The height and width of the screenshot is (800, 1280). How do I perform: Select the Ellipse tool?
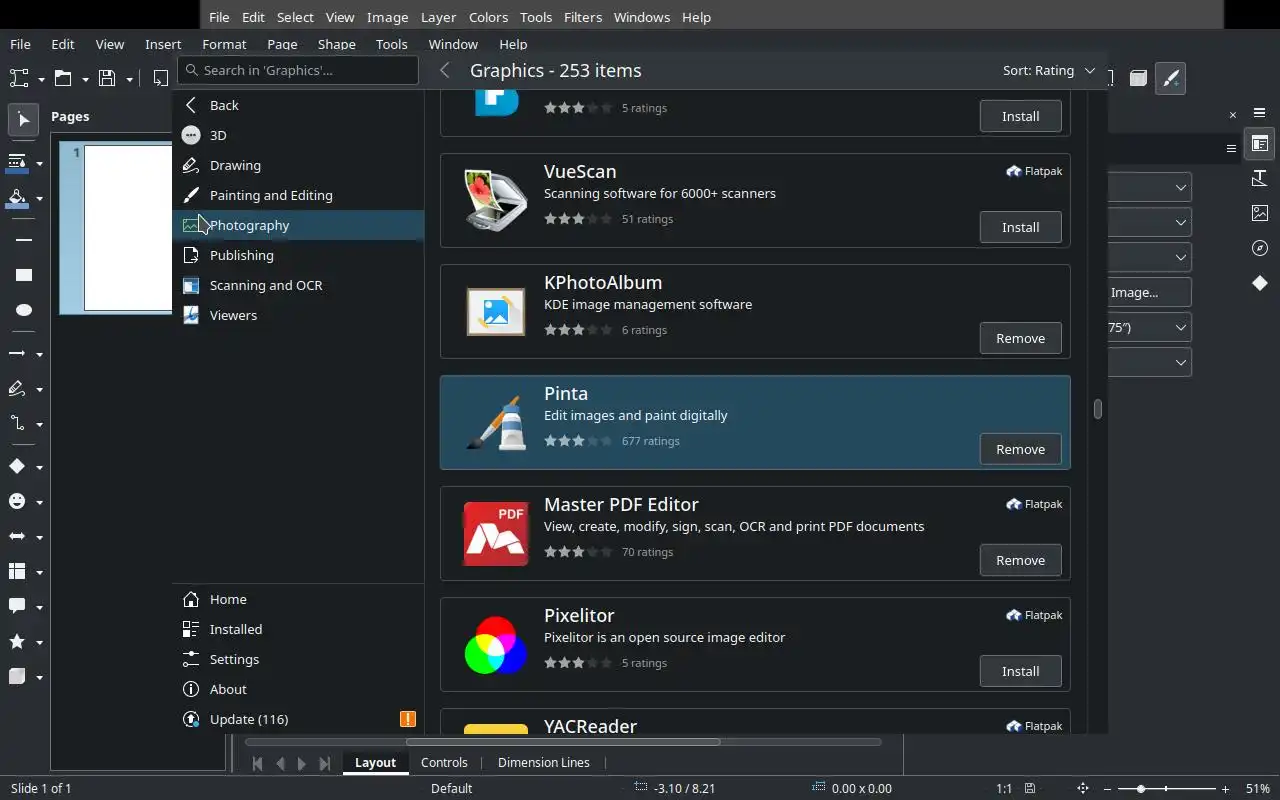(24, 310)
